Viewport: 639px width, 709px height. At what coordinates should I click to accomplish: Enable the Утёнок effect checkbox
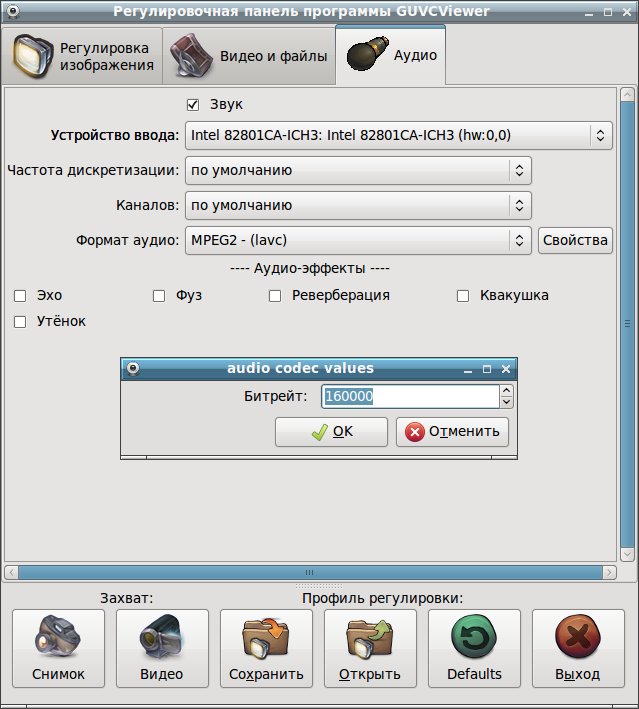[20, 322]
